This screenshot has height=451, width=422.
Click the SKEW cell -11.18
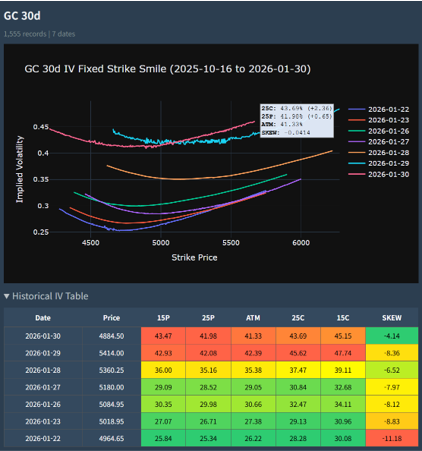point(392,438)
